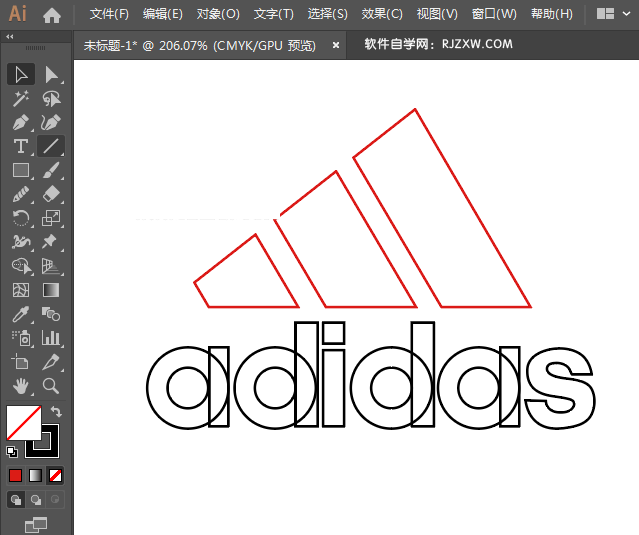Select the Rotate tool
This screenshot has height=535, width=639.
click(x=21, y=218)
